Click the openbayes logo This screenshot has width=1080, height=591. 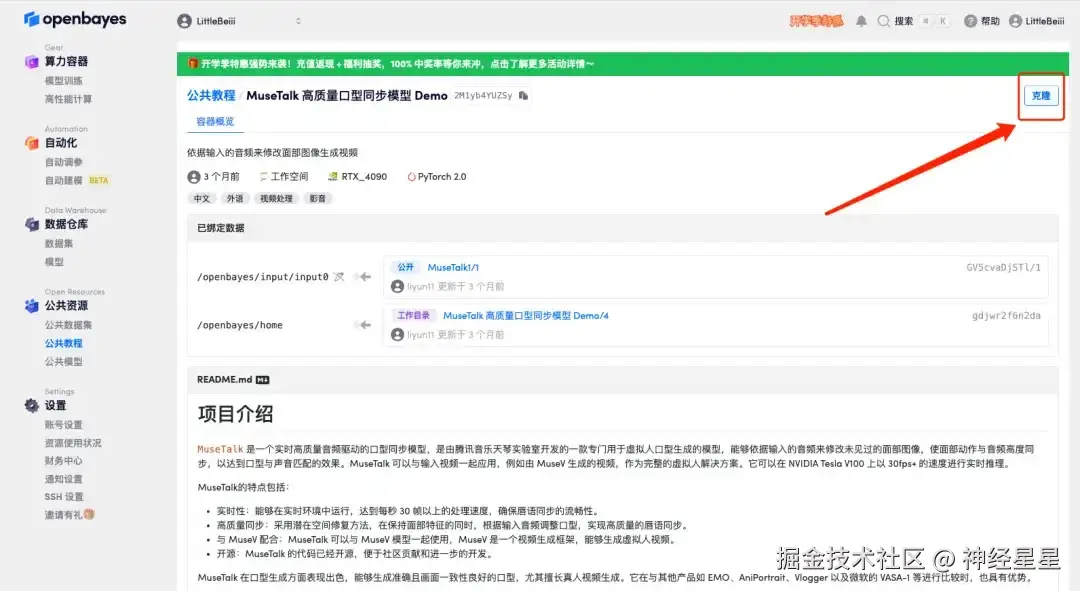74,19
